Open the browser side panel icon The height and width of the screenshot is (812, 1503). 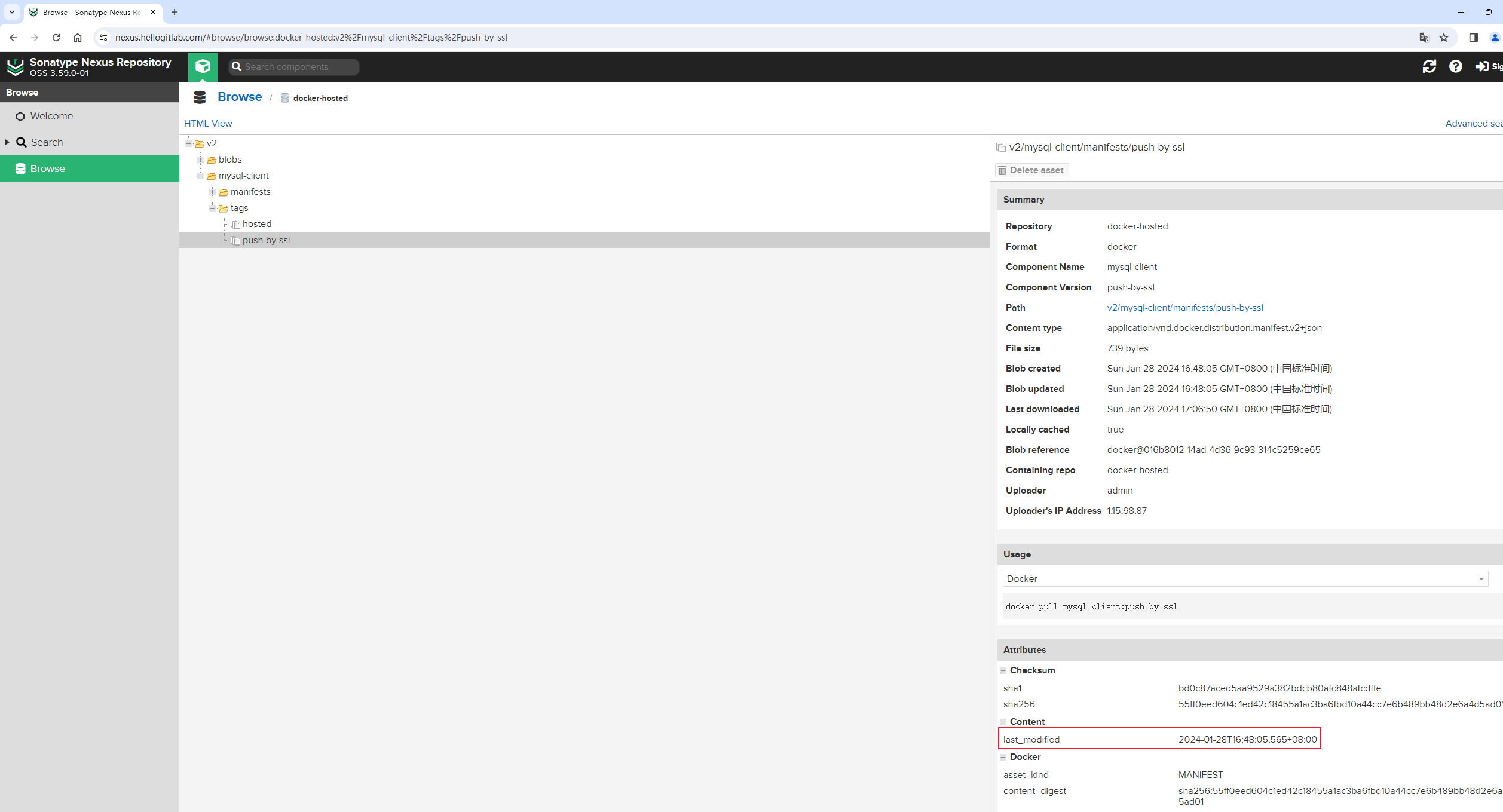[x=1474, y=38]
